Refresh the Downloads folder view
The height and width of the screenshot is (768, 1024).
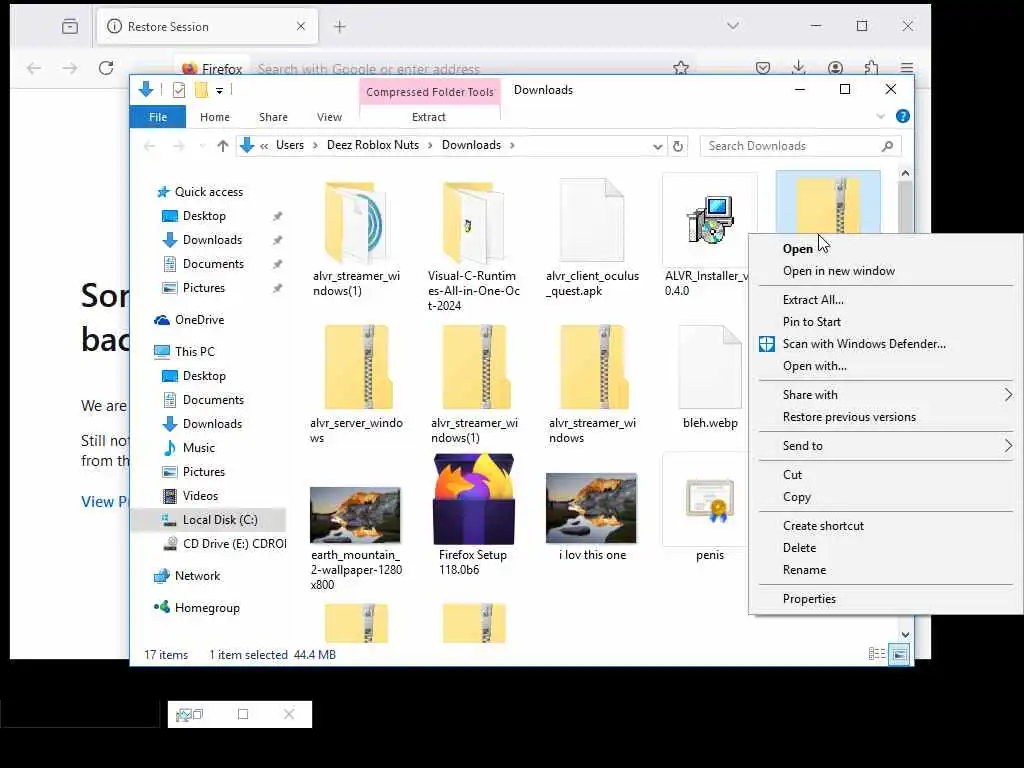tap(678, 146)
